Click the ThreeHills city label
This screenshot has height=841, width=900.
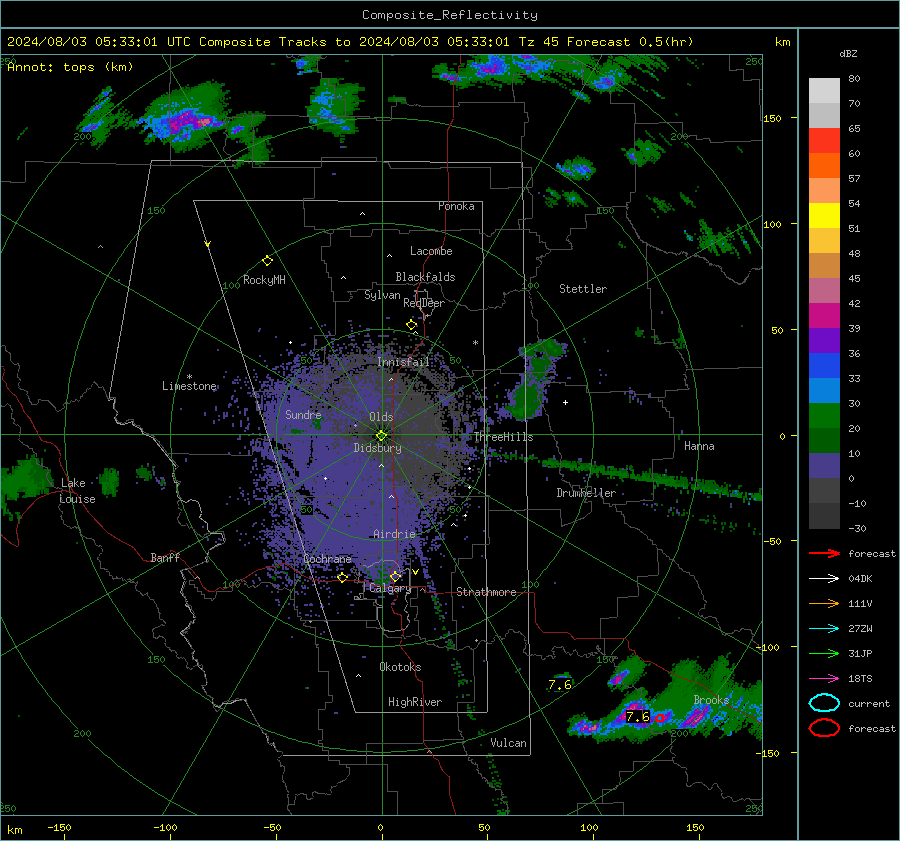(503, 437)
